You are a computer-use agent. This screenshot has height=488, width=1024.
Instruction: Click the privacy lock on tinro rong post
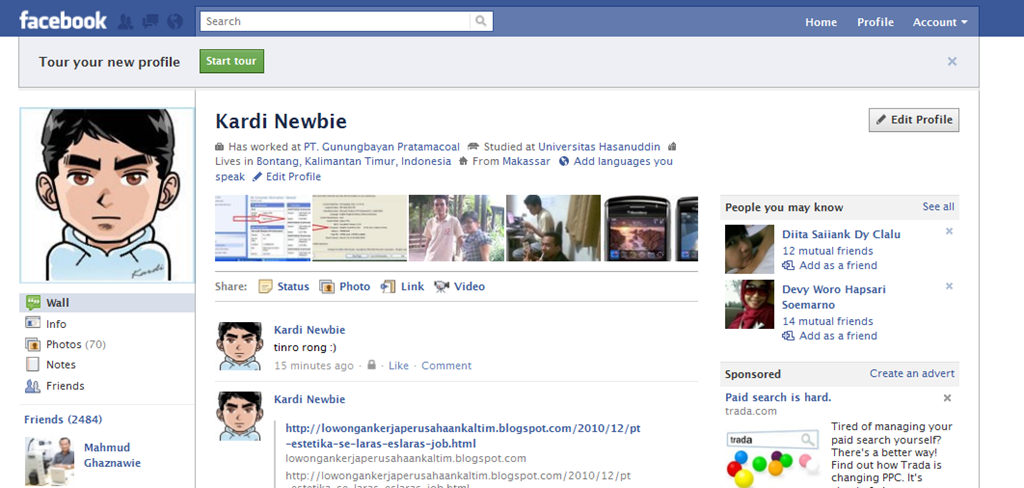pos(372,365)
